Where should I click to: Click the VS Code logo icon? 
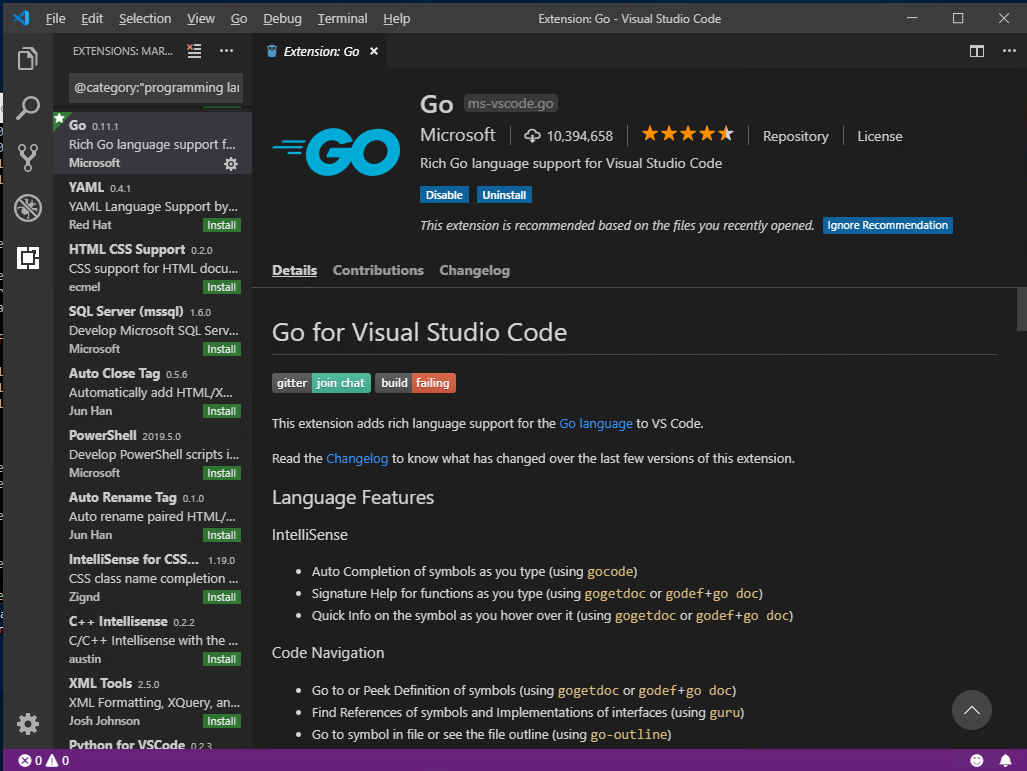coord(21,18)
